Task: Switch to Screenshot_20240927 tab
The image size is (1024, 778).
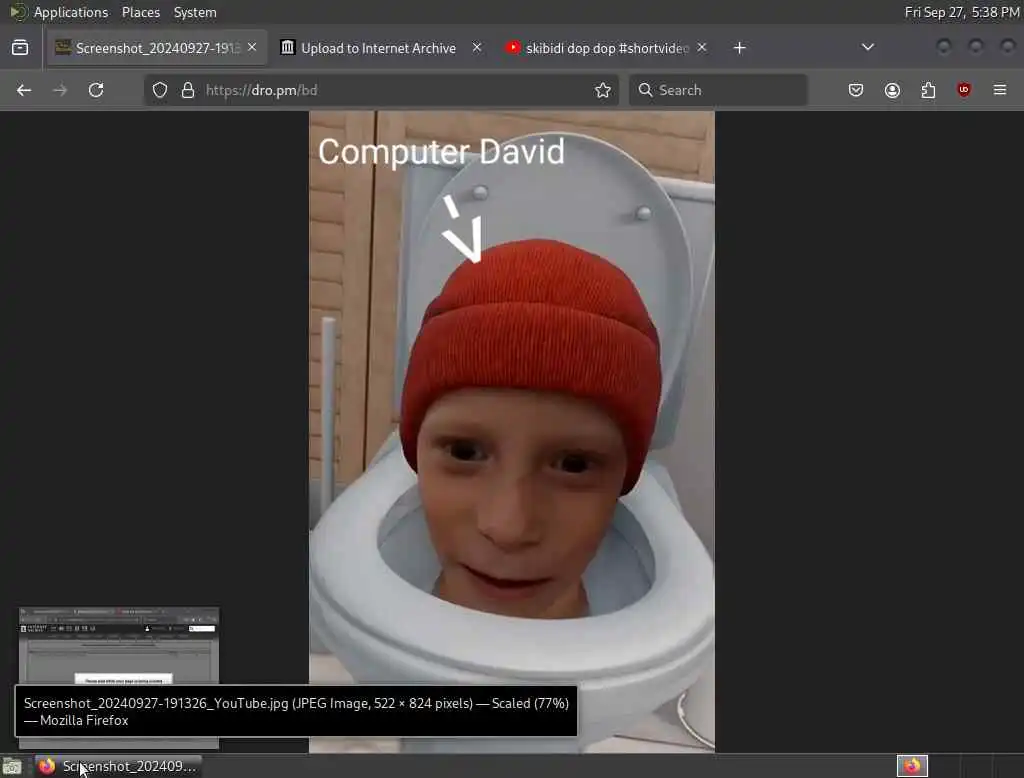Action: [157, 48]
